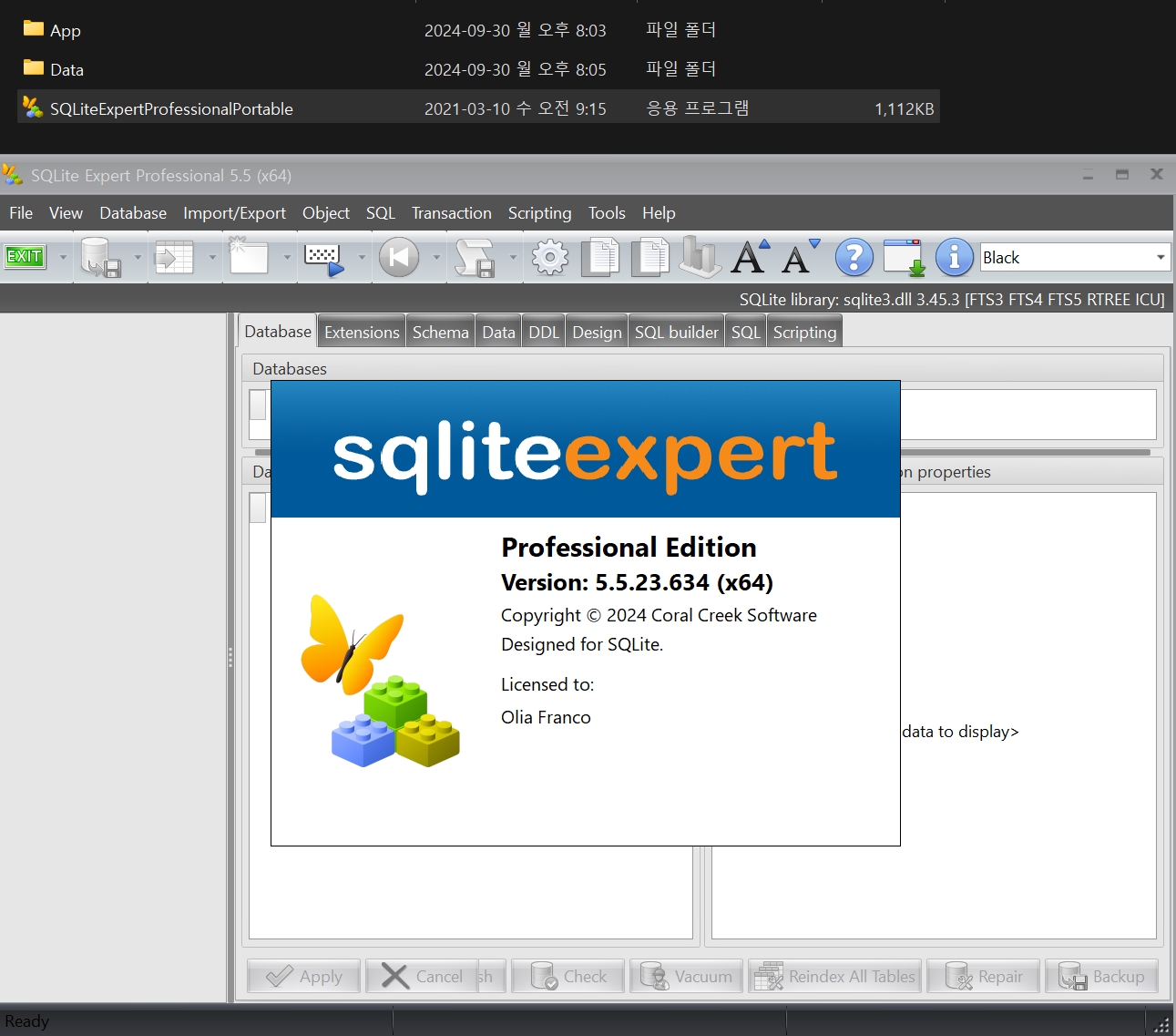Click the Check database button

click(x=568, y=976)
